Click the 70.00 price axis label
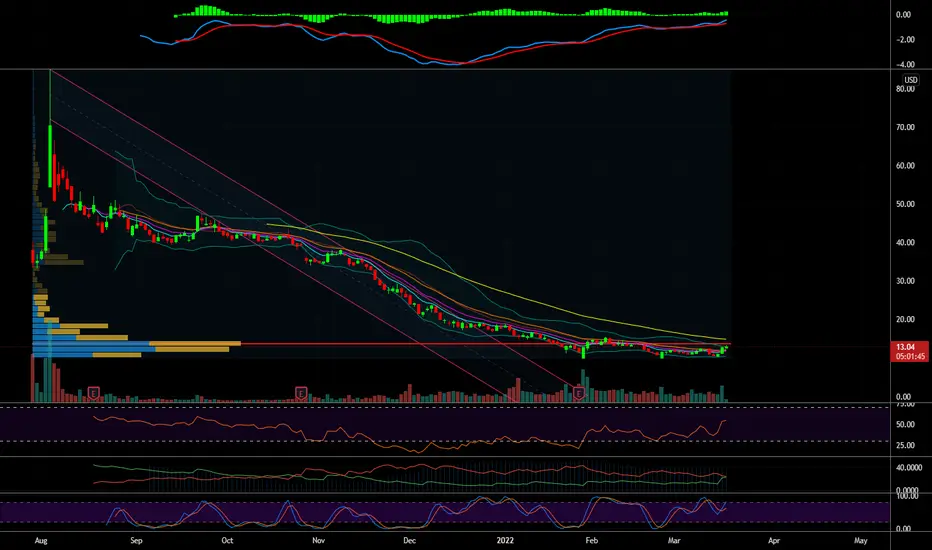 point(905,127)
